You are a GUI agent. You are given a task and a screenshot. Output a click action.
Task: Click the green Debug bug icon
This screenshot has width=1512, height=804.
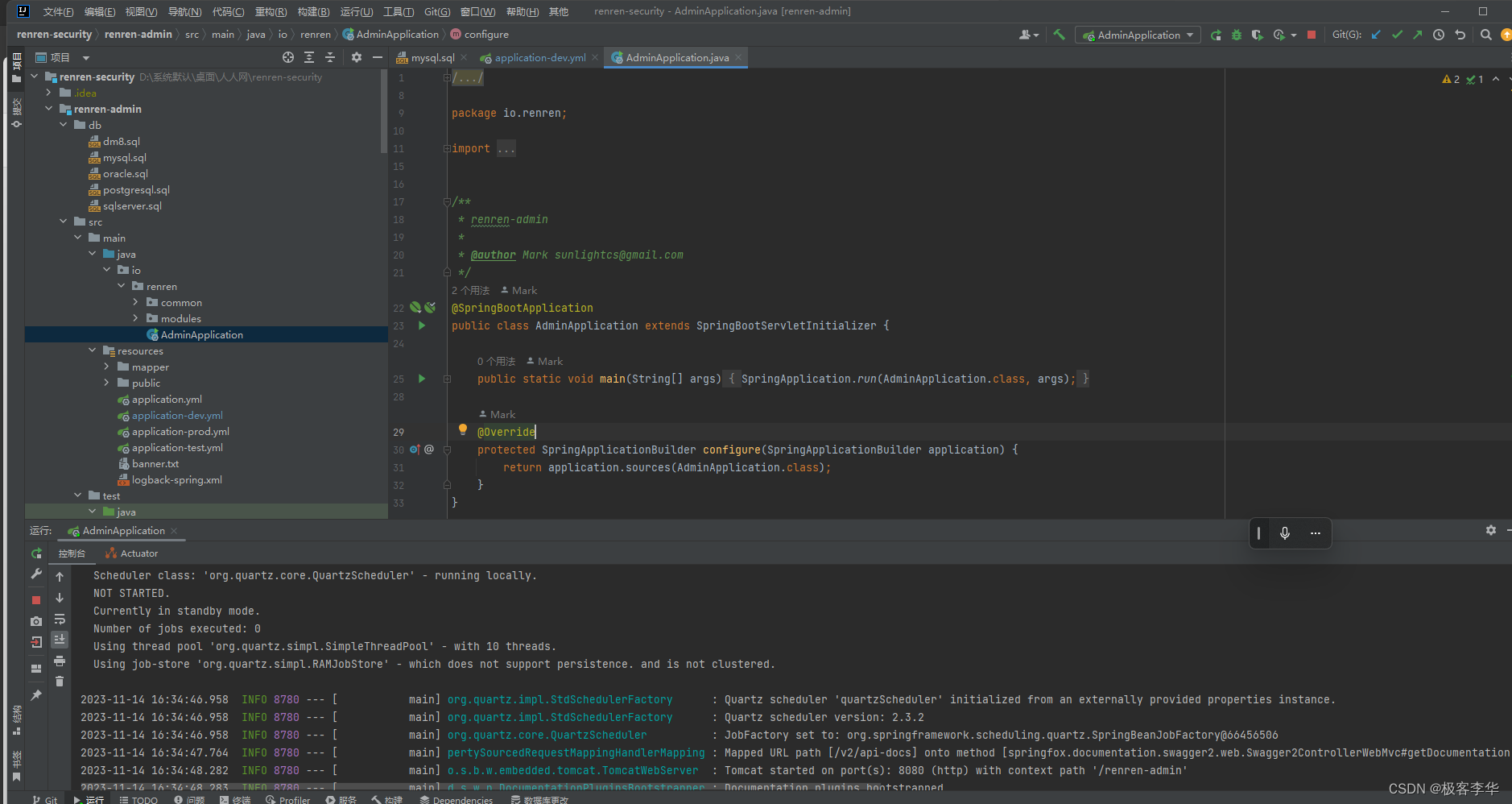pyautogui.click(x=1237, y=35)
